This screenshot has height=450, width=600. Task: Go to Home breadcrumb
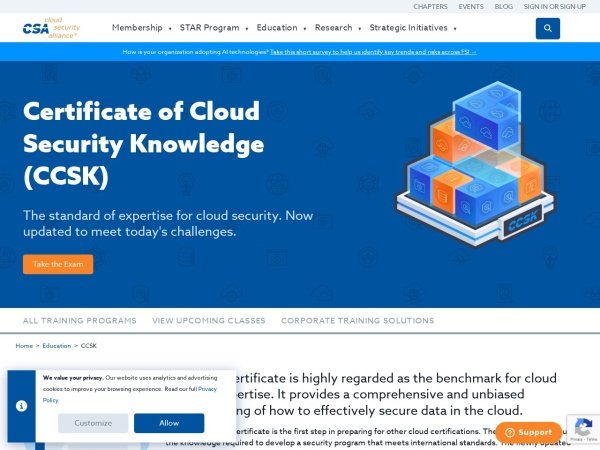[24, 346]
